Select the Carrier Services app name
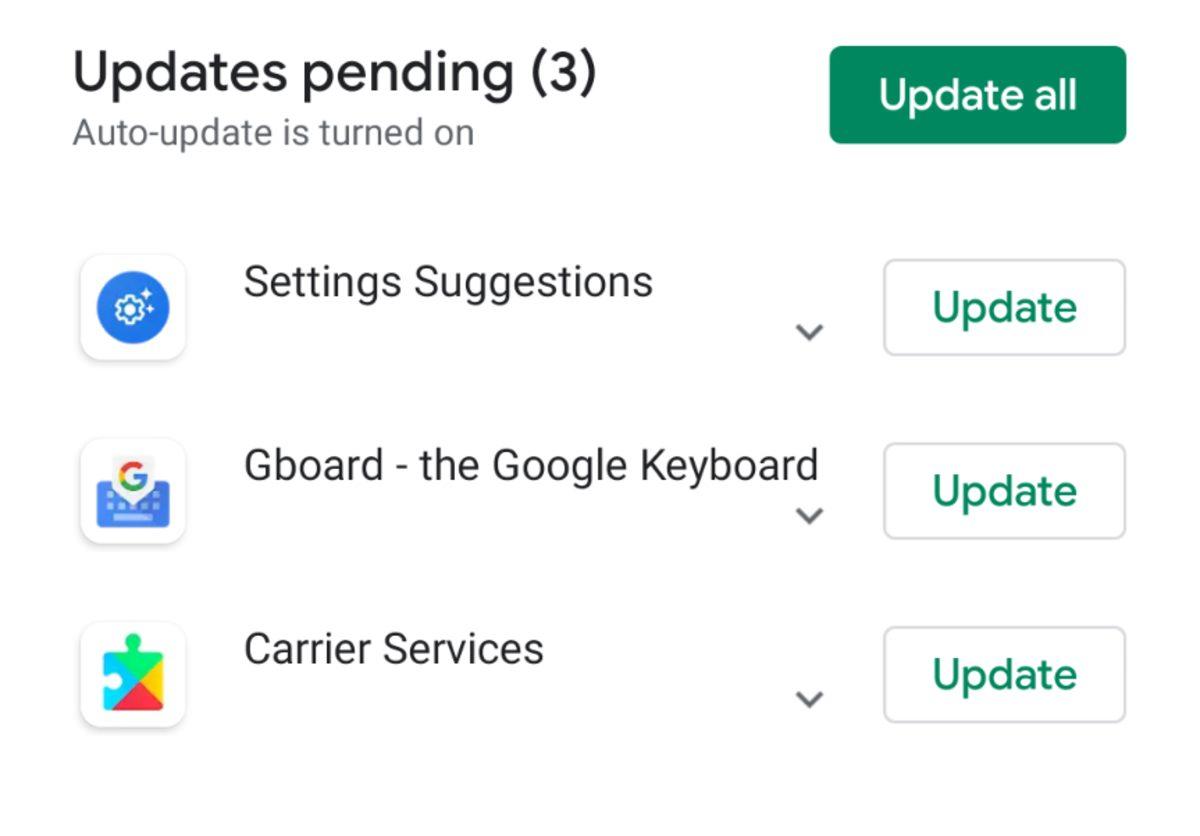 394,649
